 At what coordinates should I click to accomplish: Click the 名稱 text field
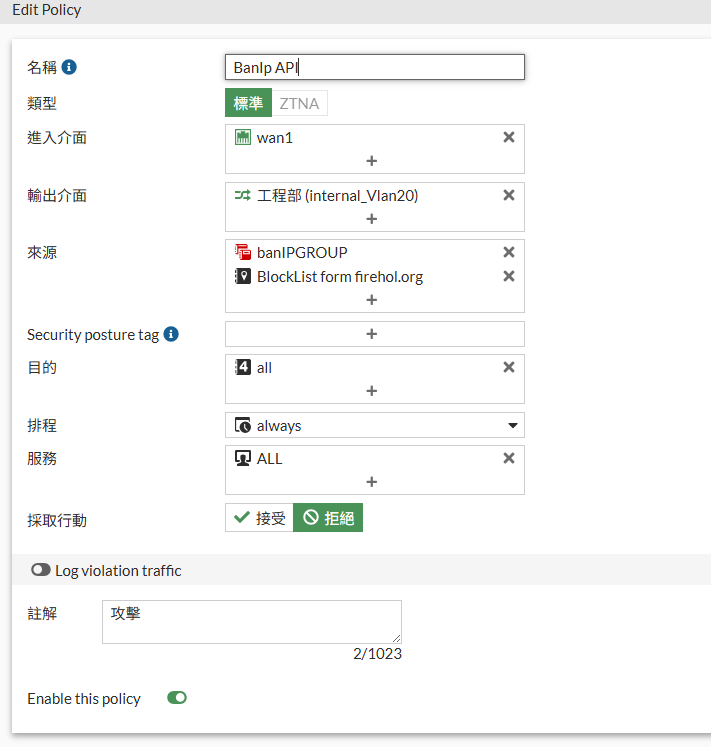374,67
